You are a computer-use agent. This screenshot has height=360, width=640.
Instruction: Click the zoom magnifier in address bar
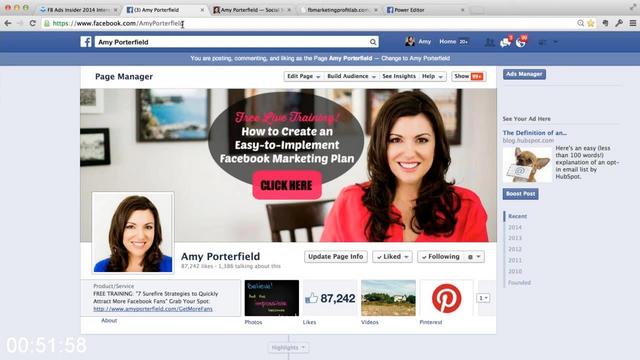(580, 24)
